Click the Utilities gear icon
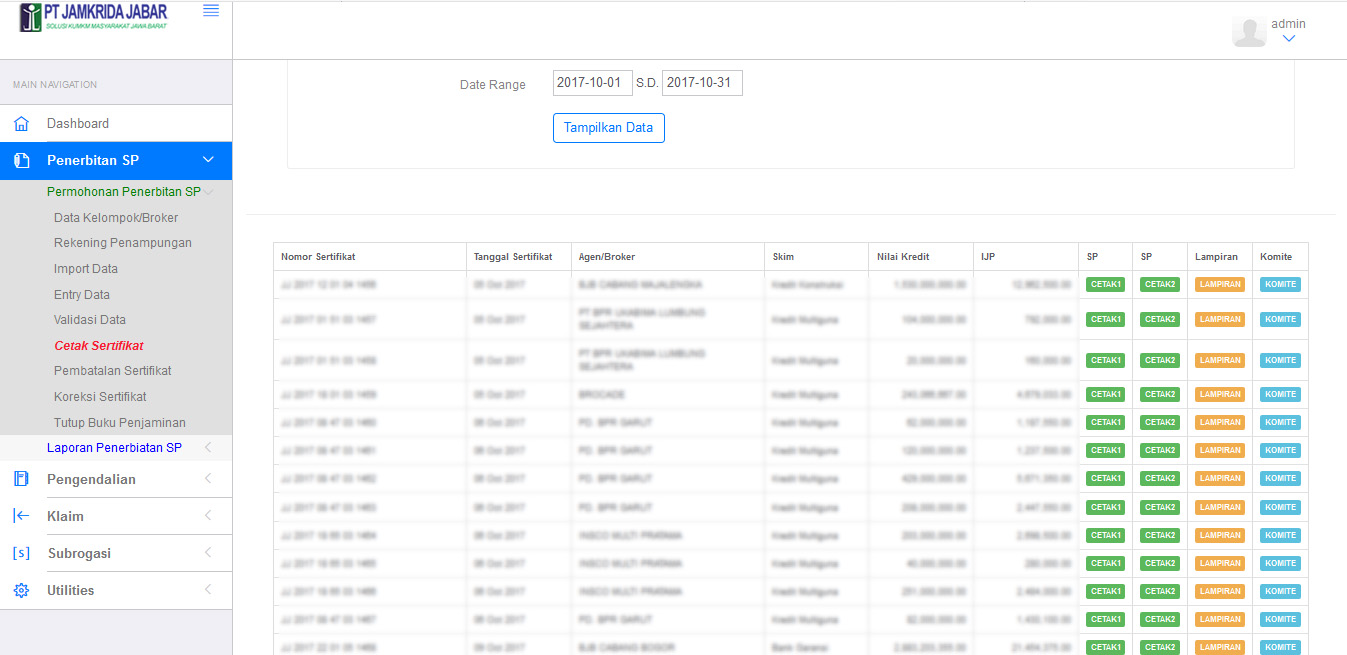Viewport: 1347px width, 655px height. click(x=21, y=591)
